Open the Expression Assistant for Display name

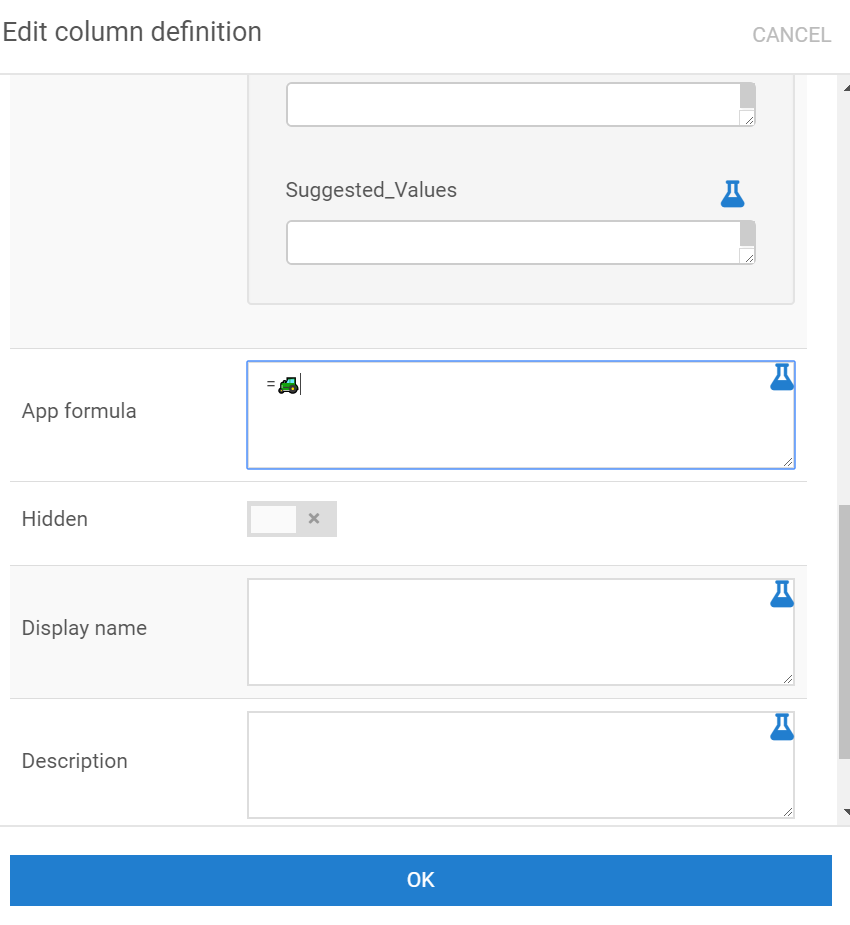point(781,592)
